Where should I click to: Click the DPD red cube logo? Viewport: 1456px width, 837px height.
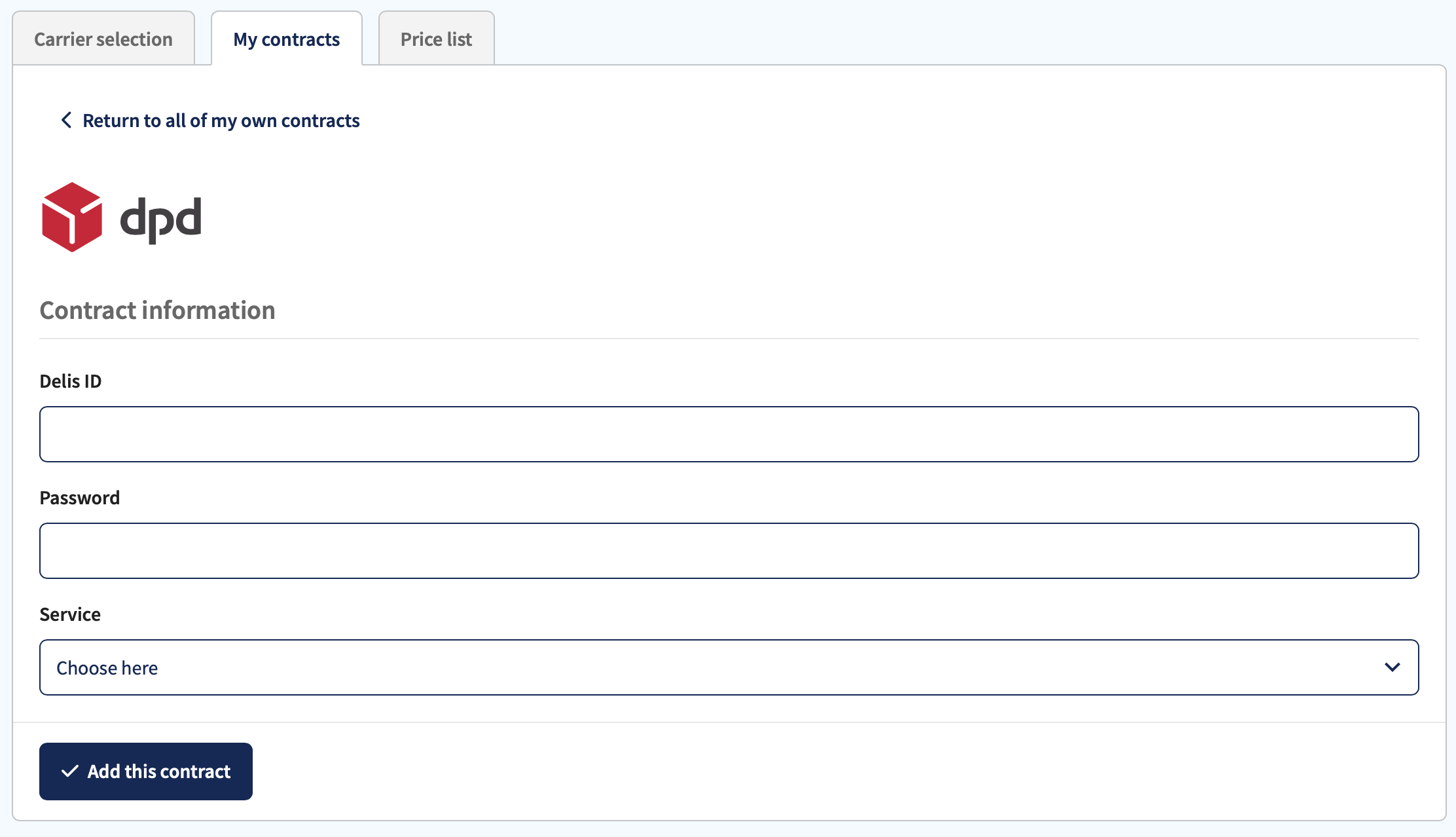(72, 217)
